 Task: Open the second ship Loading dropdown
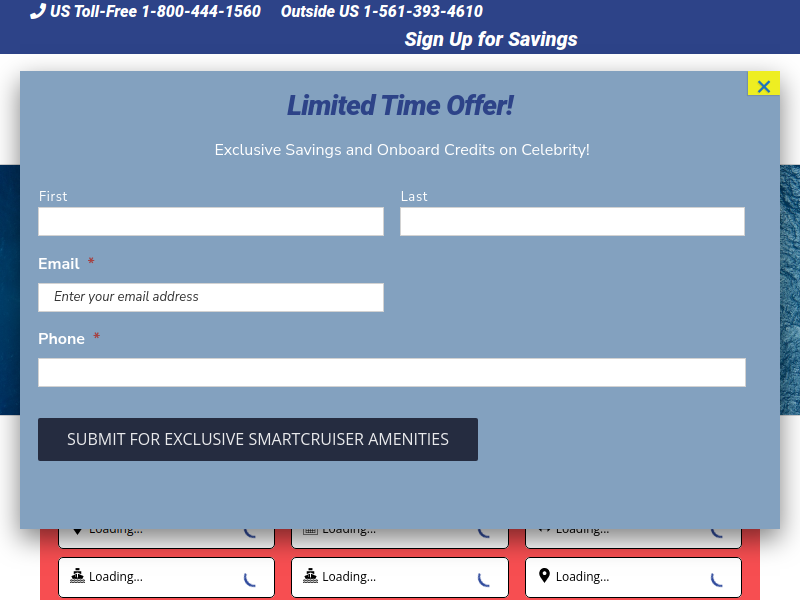tap(399, 577)
